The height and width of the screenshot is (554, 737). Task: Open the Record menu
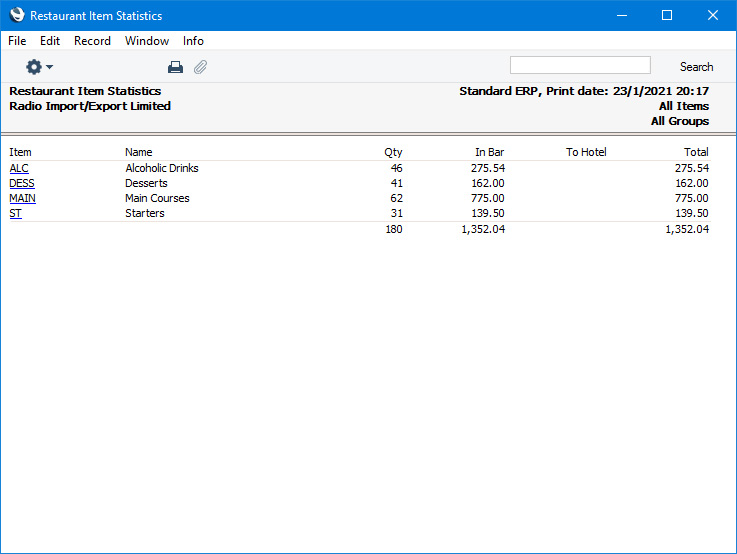[x=92, y=41]
